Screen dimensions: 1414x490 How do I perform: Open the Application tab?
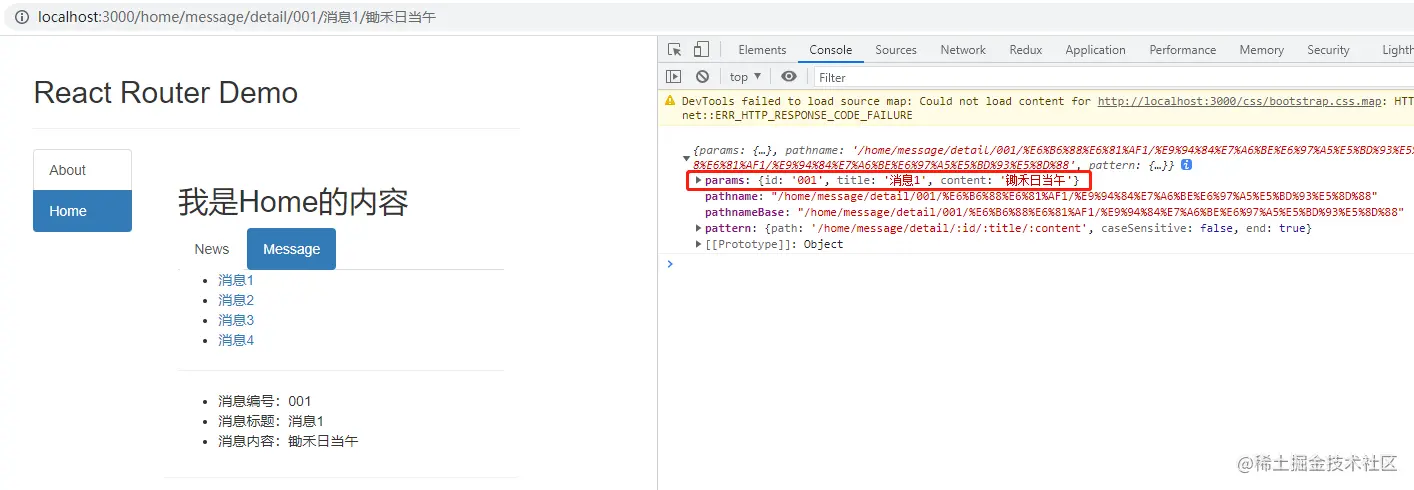pos(1095,50)
